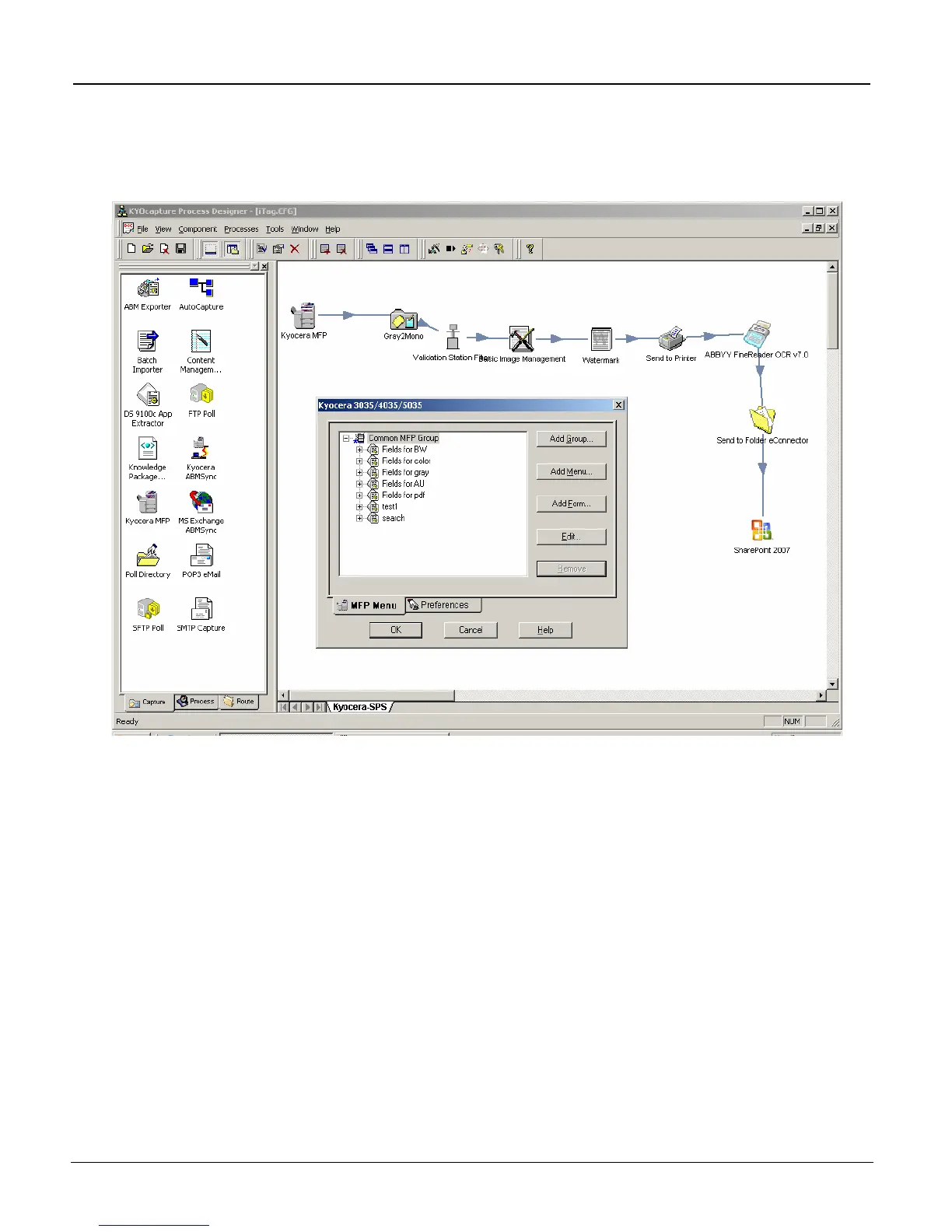
Task: Select the SFTP Poll component
Action: [148, 614]
